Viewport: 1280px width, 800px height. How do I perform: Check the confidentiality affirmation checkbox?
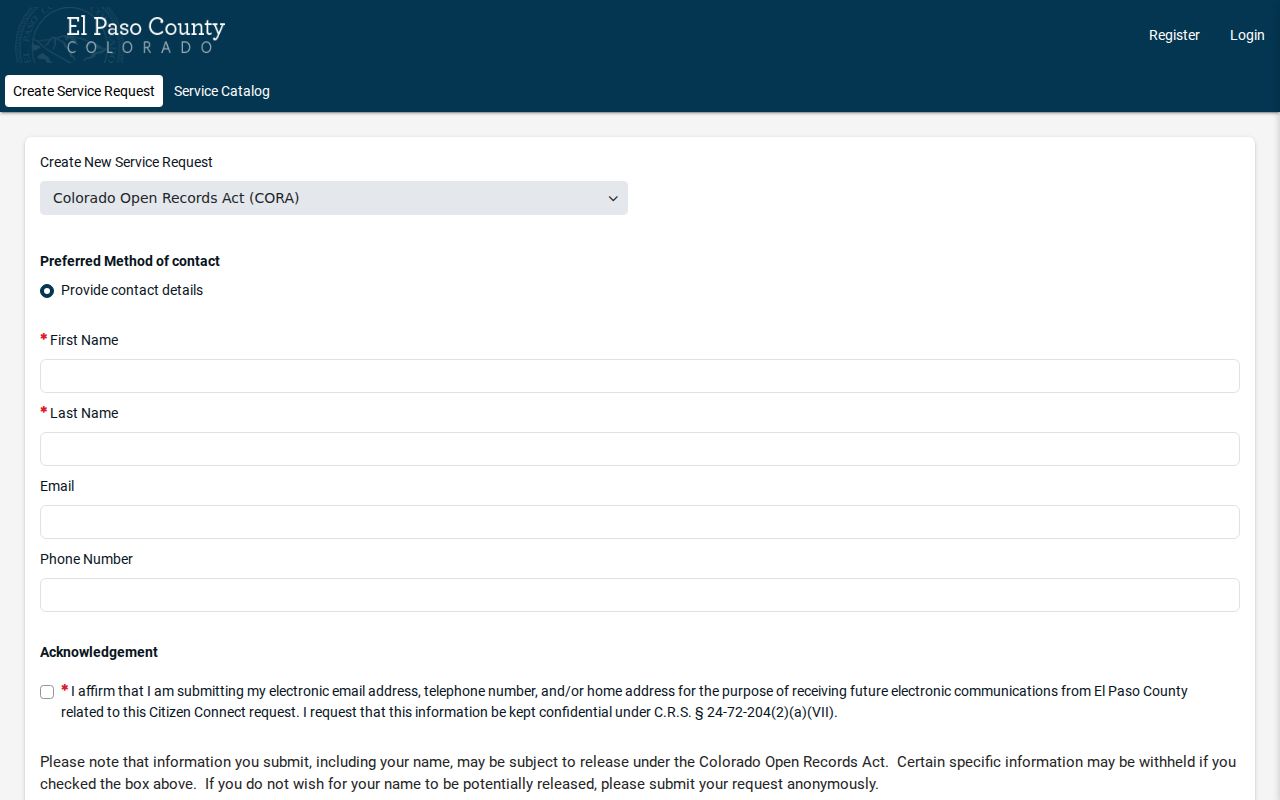pos(47,692)
